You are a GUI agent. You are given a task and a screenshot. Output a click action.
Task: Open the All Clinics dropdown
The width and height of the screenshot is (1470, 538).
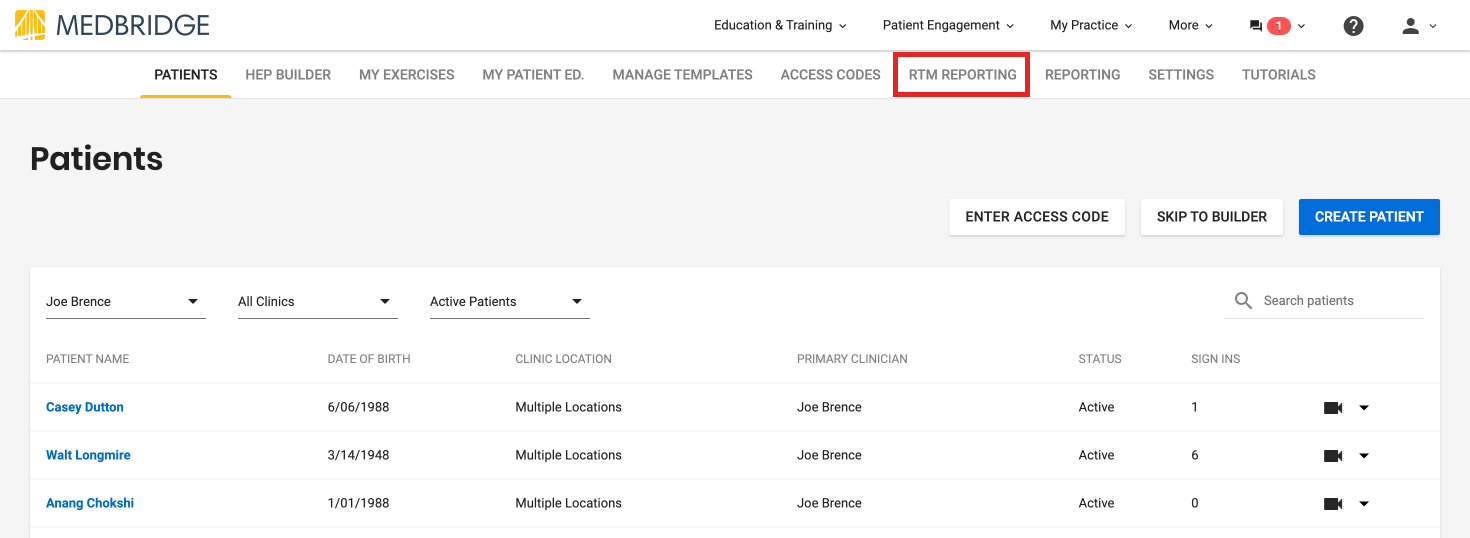(x=318, y=302)
